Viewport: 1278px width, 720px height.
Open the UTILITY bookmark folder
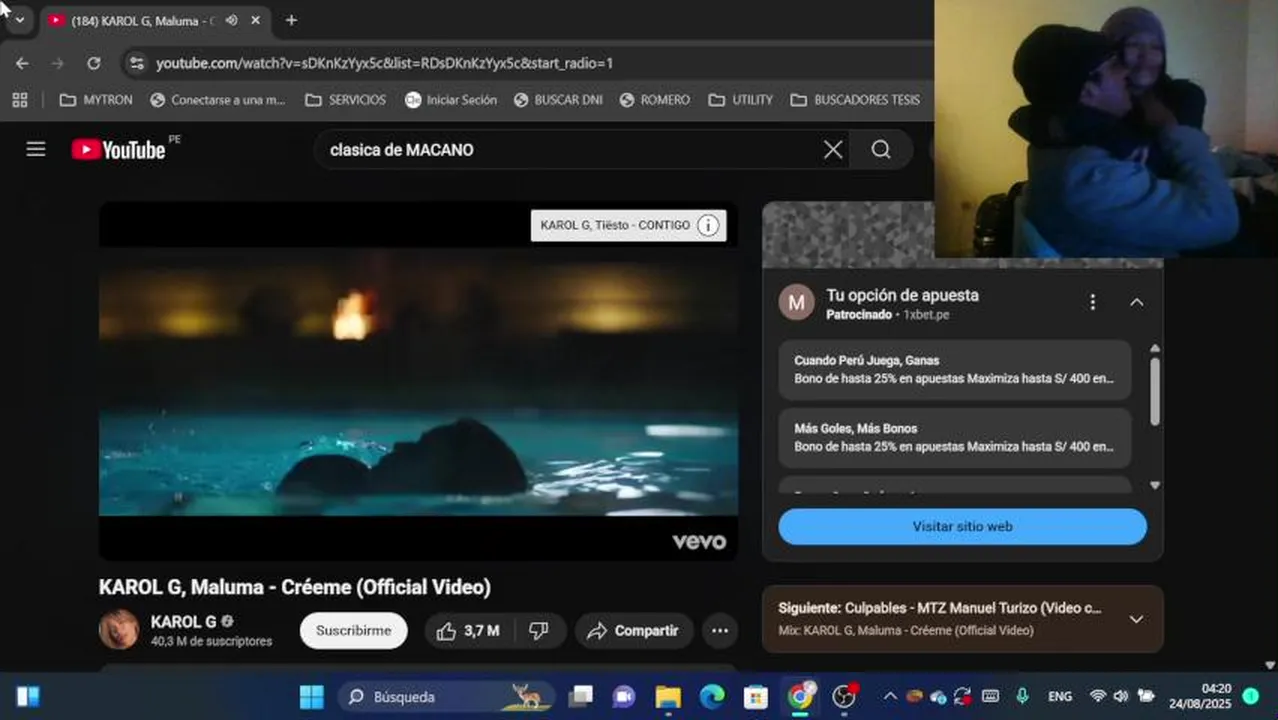[740, 100]
